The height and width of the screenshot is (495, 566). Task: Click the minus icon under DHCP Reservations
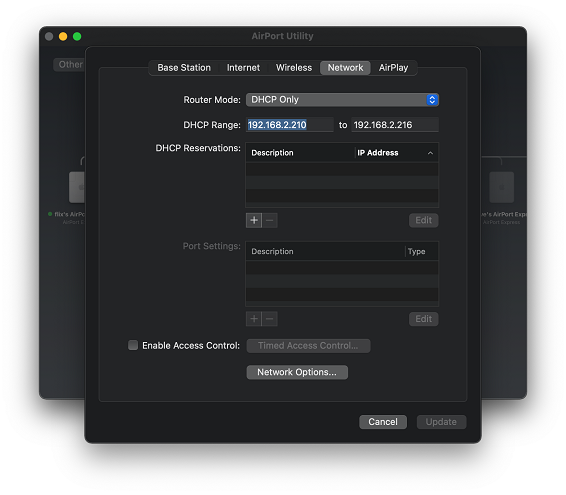click(270, 220)
